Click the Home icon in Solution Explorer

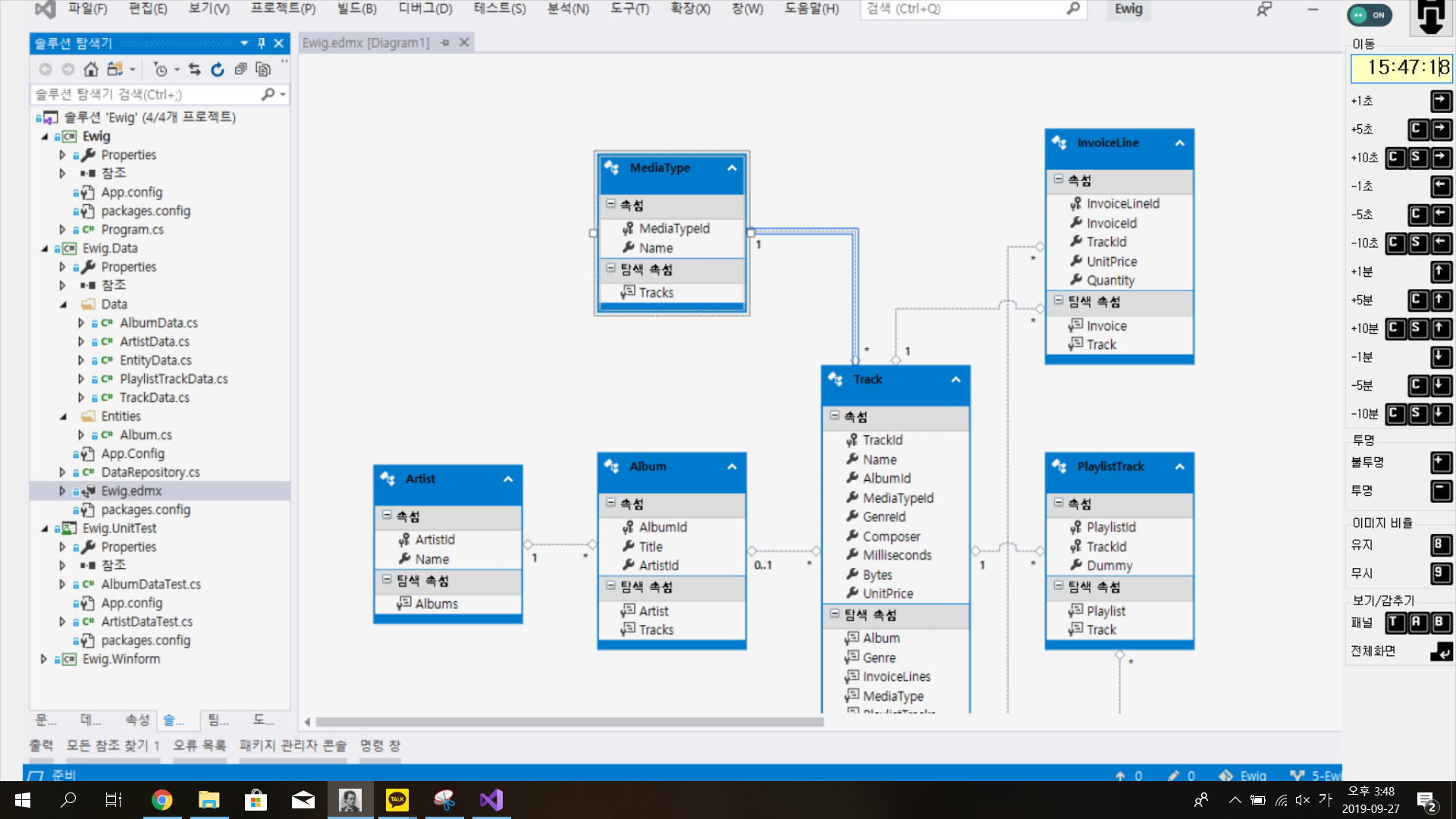(x=91, y=69)
